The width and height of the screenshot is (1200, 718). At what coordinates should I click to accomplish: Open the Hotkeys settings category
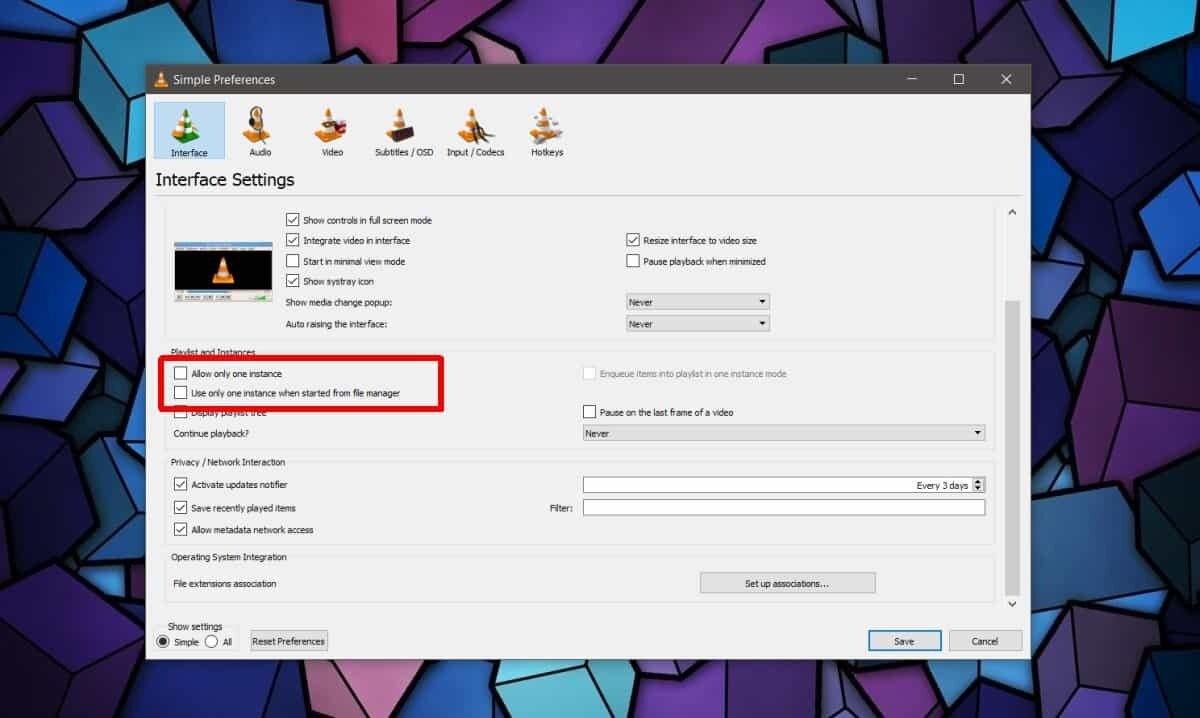click(547, 130)
